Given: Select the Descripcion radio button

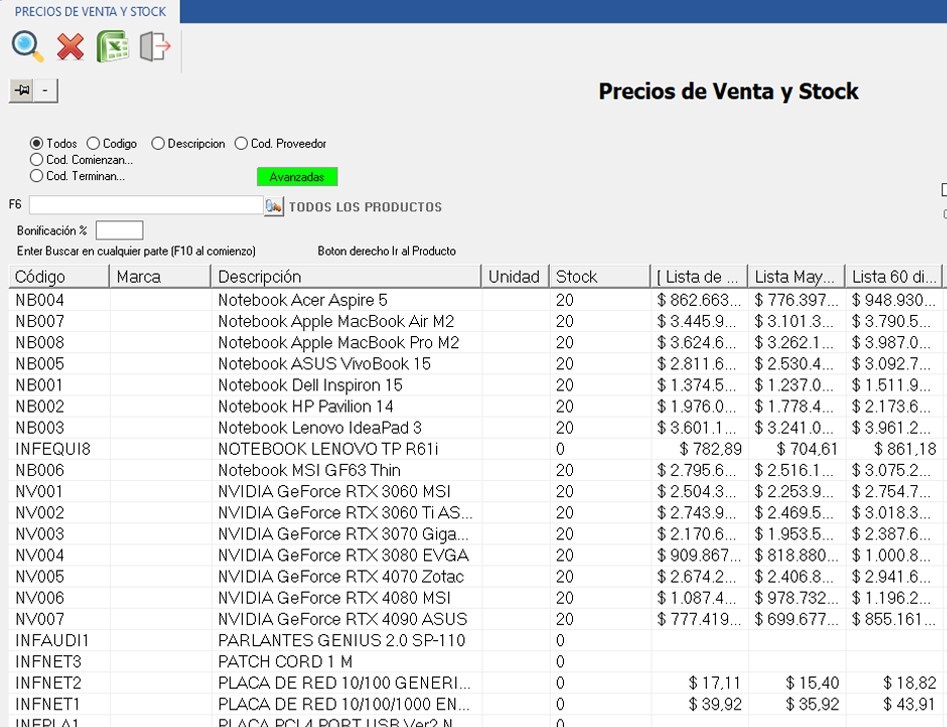Looking at the screenshot, I should click(x=158, y=144).
